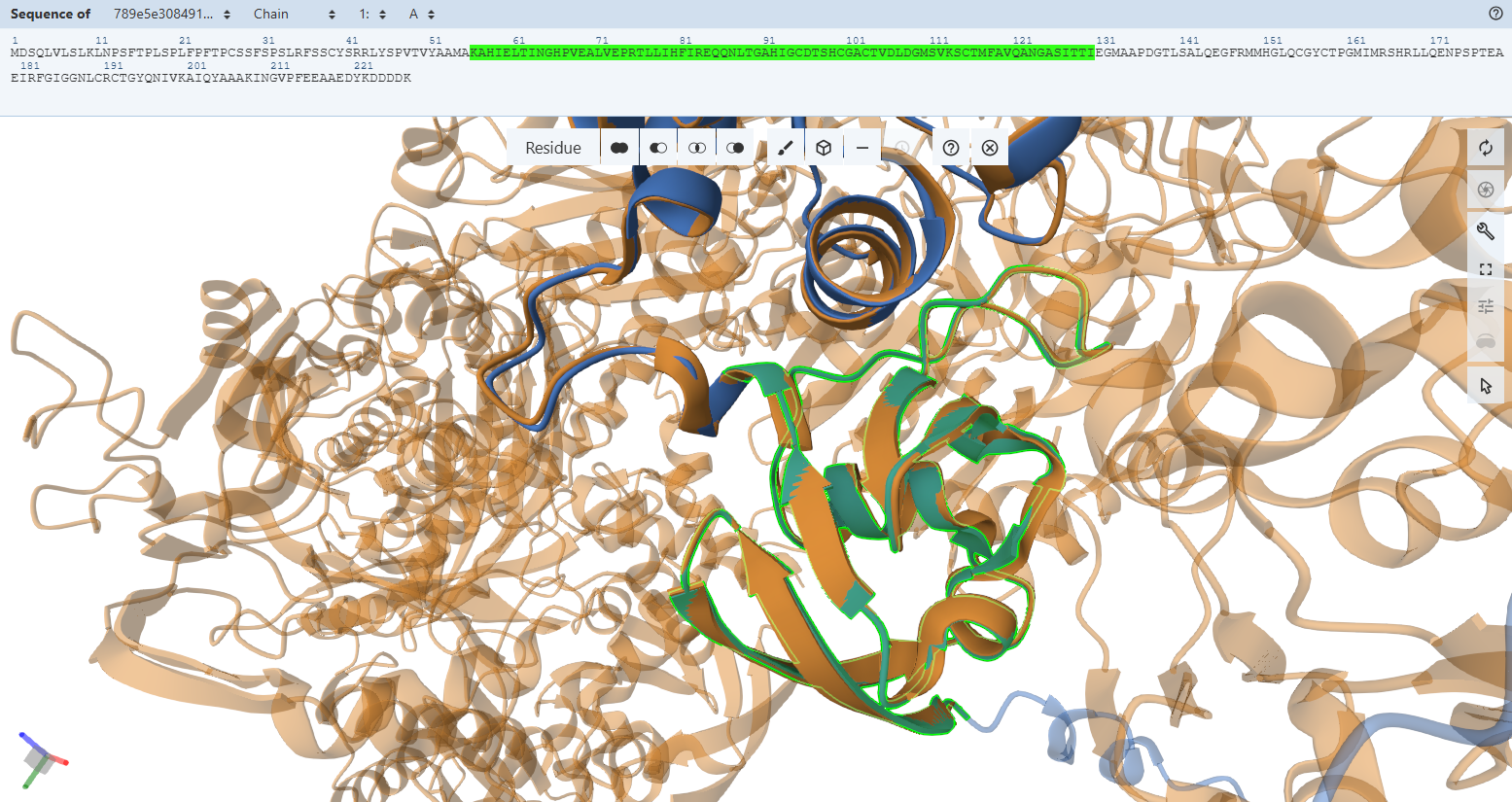This screenshot has height=802, width=1512.
Task: Click sequence residue number 221 label
Action: point(364,66)
